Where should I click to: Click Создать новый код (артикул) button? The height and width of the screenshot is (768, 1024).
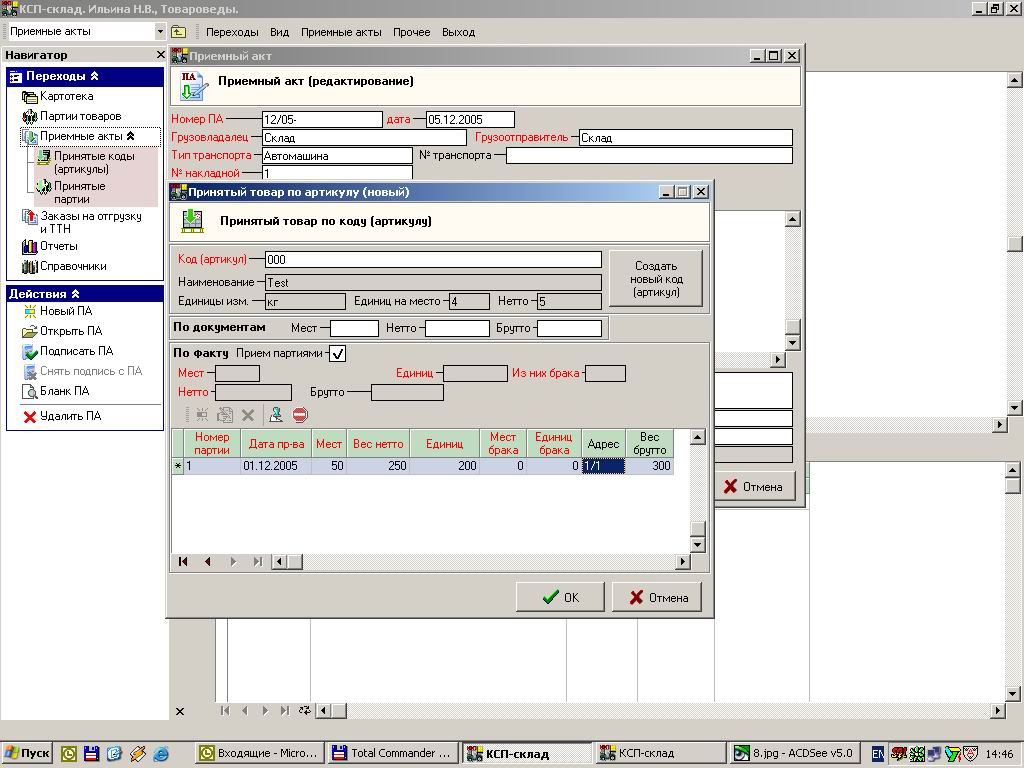click(x=656, y=279)
